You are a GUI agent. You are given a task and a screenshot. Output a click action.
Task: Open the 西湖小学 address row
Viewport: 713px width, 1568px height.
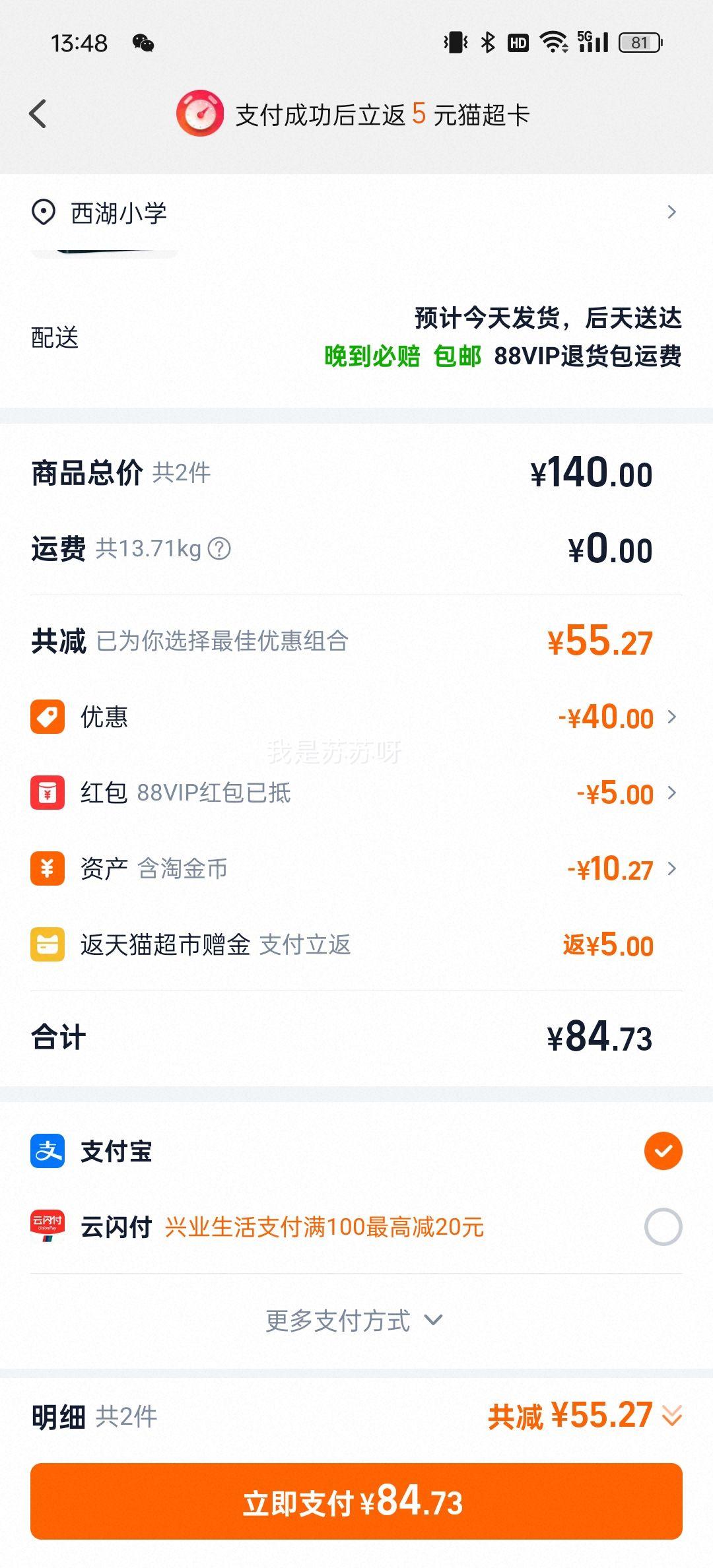[x=356, y=212]
